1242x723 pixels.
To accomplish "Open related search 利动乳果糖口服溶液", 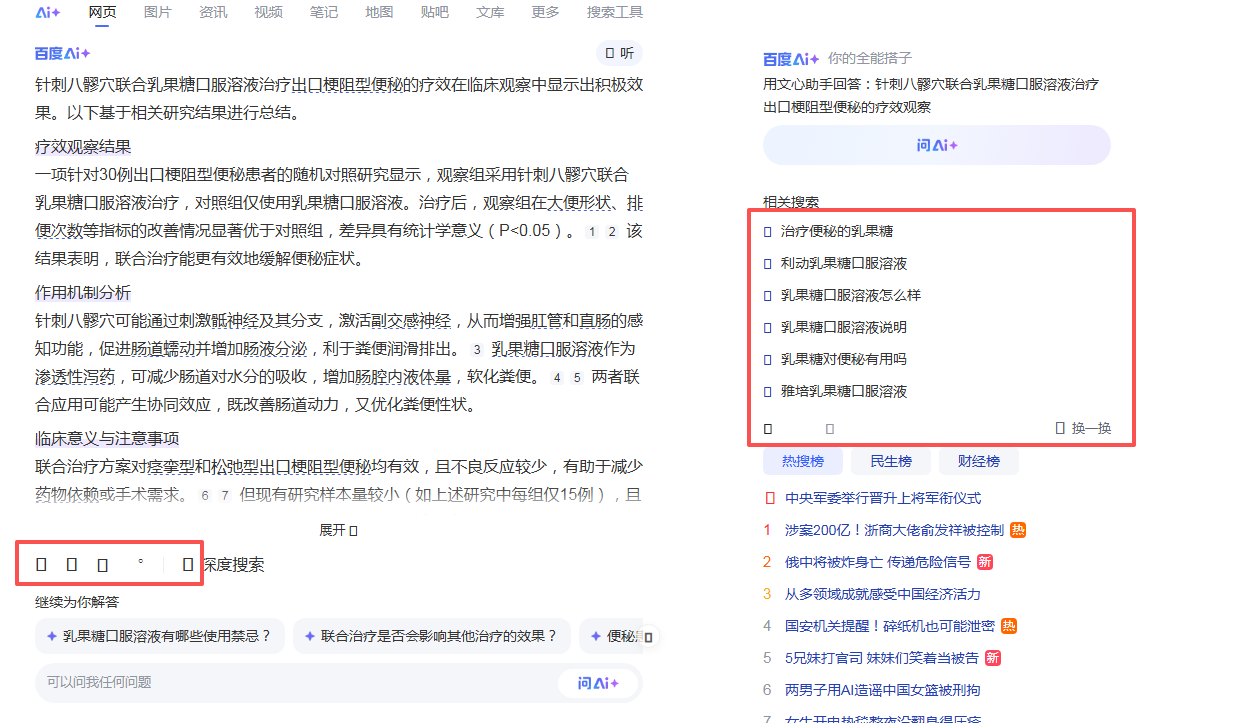I will click(844, 263).
